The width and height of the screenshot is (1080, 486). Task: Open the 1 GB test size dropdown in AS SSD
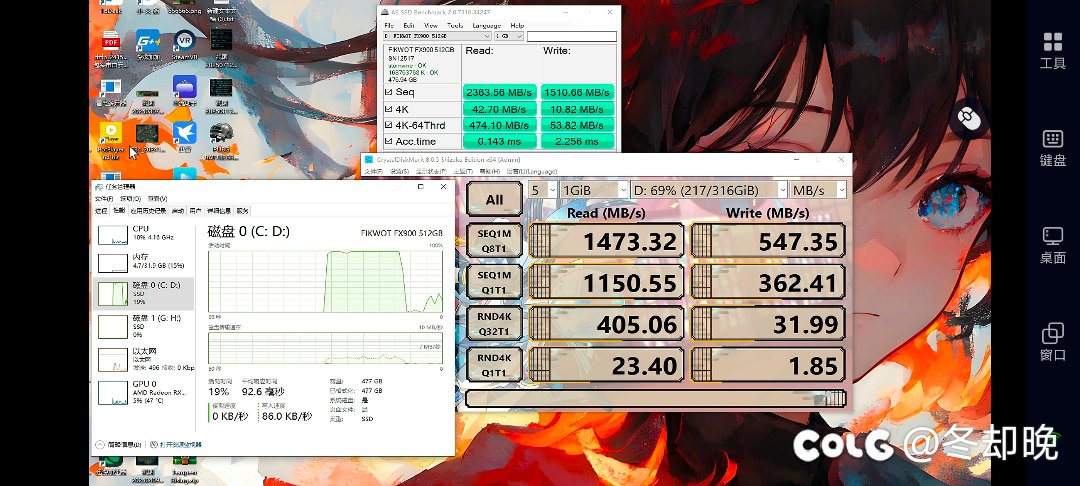tap(508, 36)
